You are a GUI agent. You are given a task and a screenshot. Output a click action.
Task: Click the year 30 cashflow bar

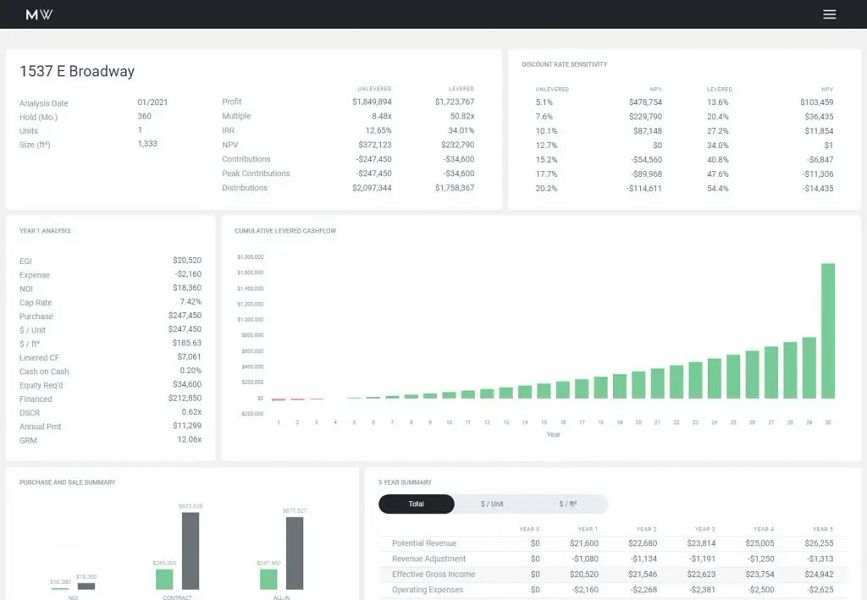pyautogui.click(x=828, y=331)
